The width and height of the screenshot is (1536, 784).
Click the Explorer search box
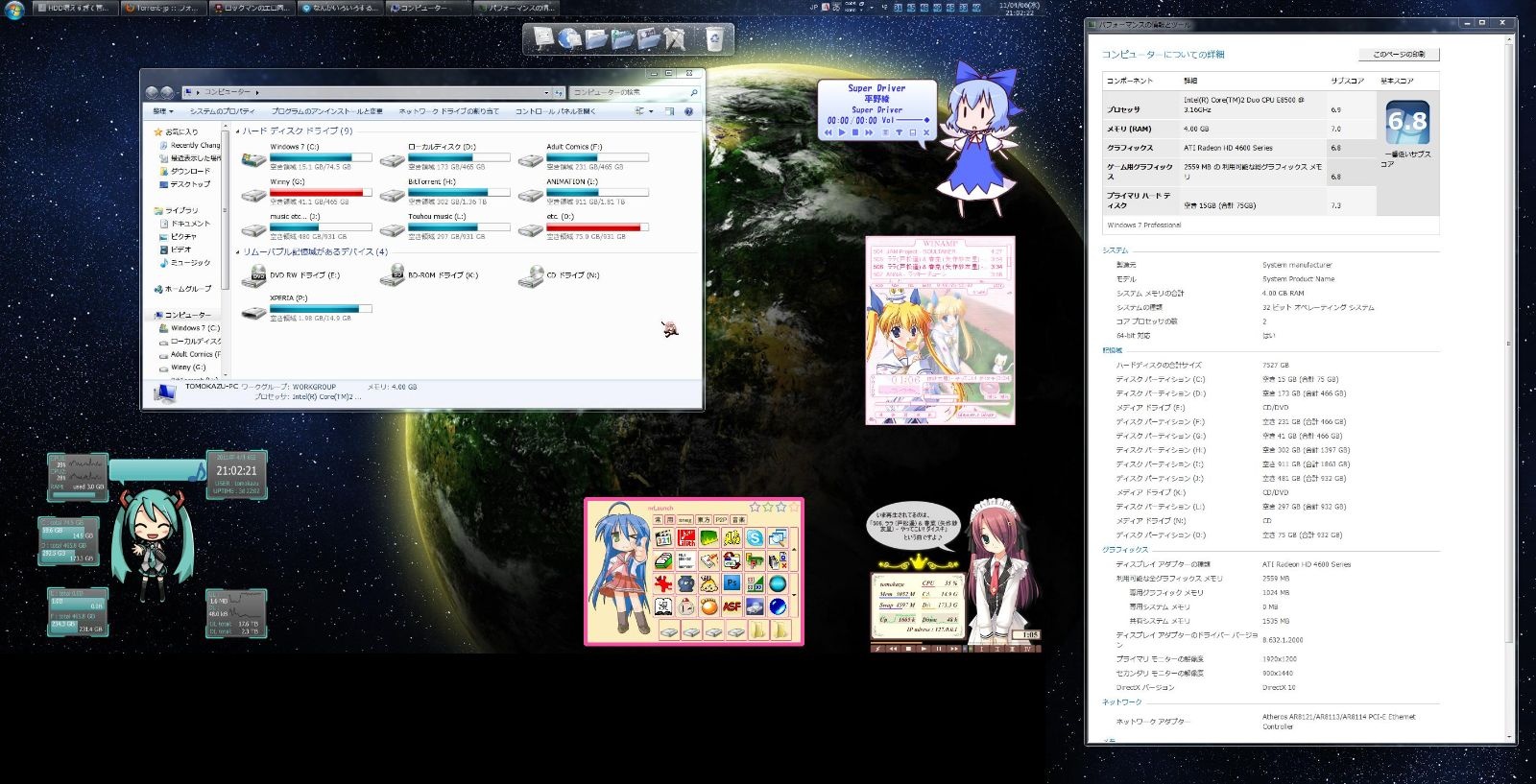(635, 92)
